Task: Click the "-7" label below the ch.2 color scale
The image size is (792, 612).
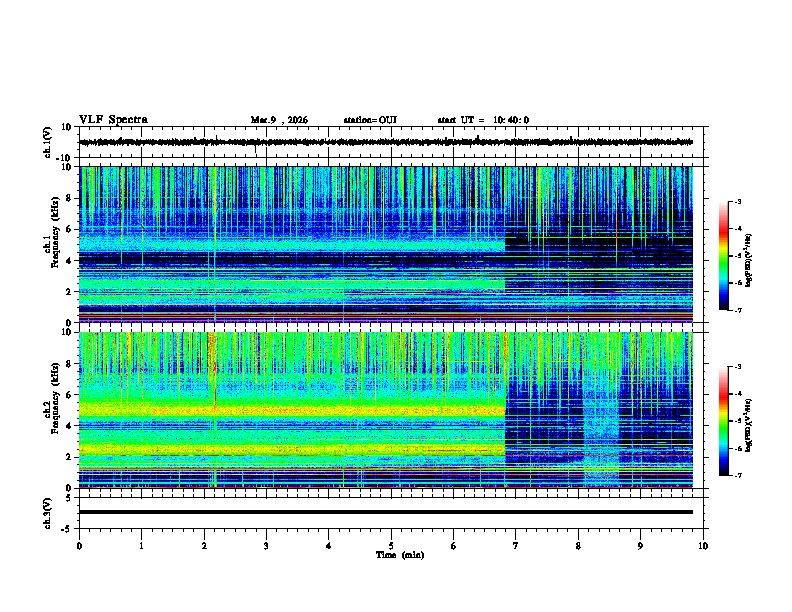Action: point(737,475)
